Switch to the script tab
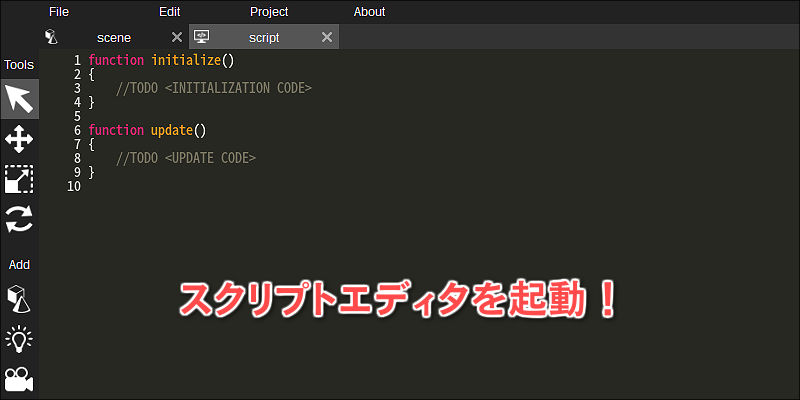 point(264,37)
